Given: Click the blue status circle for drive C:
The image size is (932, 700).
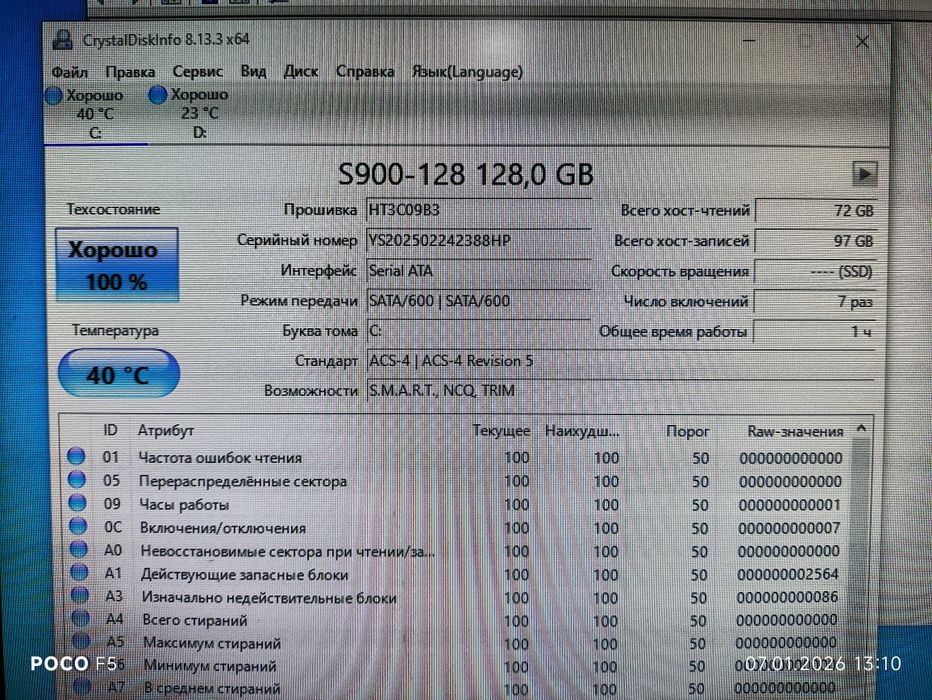Looking at the screenshot, I should pos(54,96).
